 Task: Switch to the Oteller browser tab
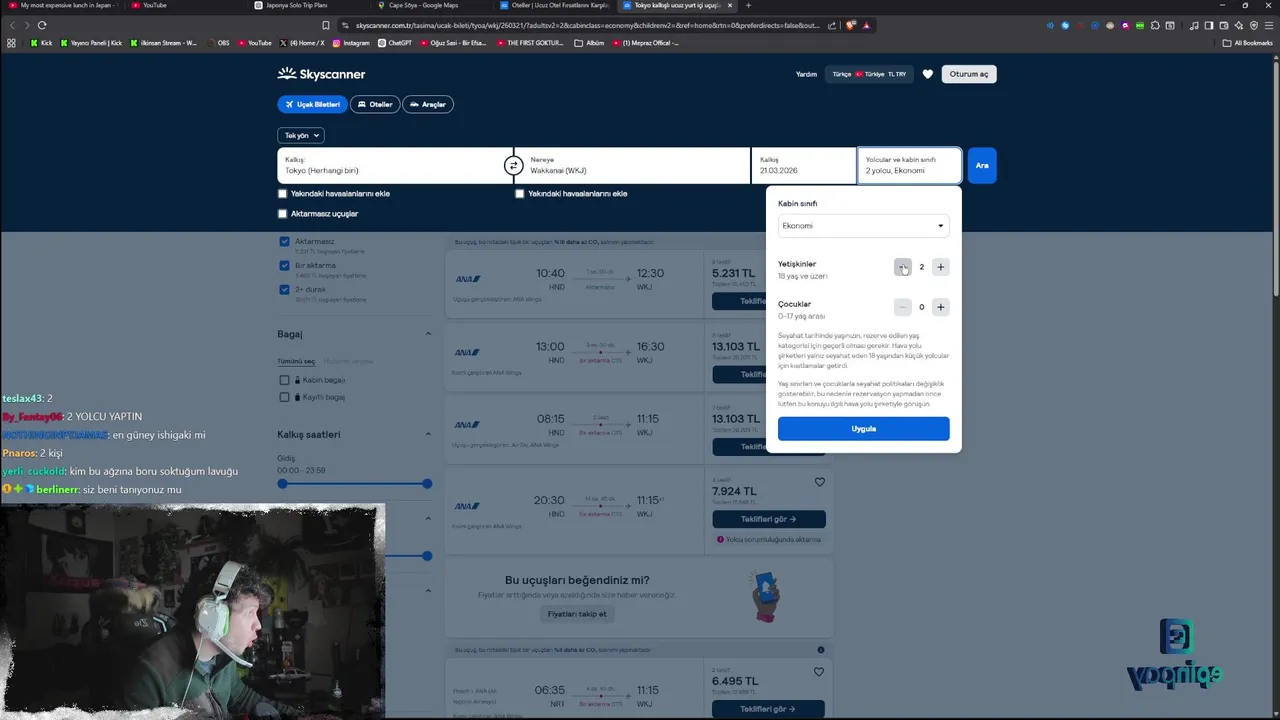click(x=555, y=6)
